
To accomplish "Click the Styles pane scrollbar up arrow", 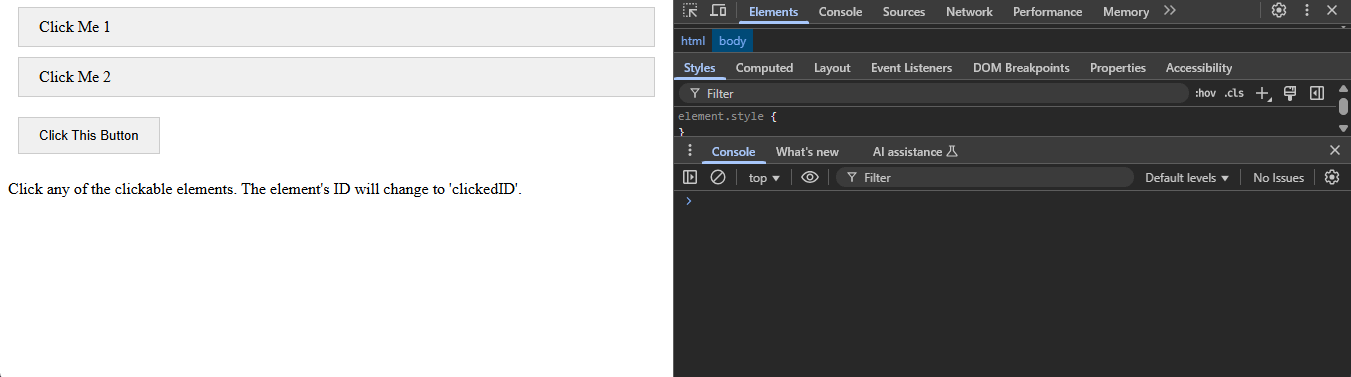I will (x=1343, y=89).
